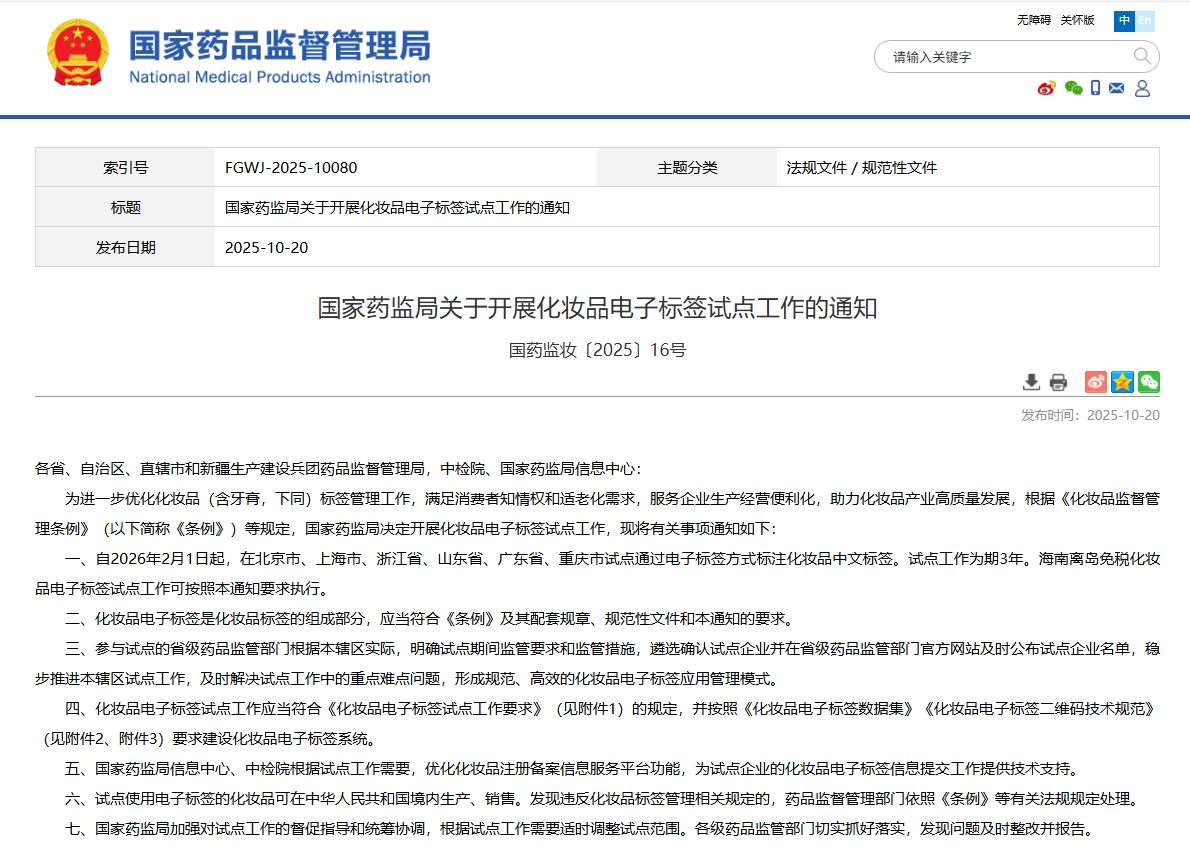Click the envelope mail icon

pyautogui.click(x=1117, y=88)
